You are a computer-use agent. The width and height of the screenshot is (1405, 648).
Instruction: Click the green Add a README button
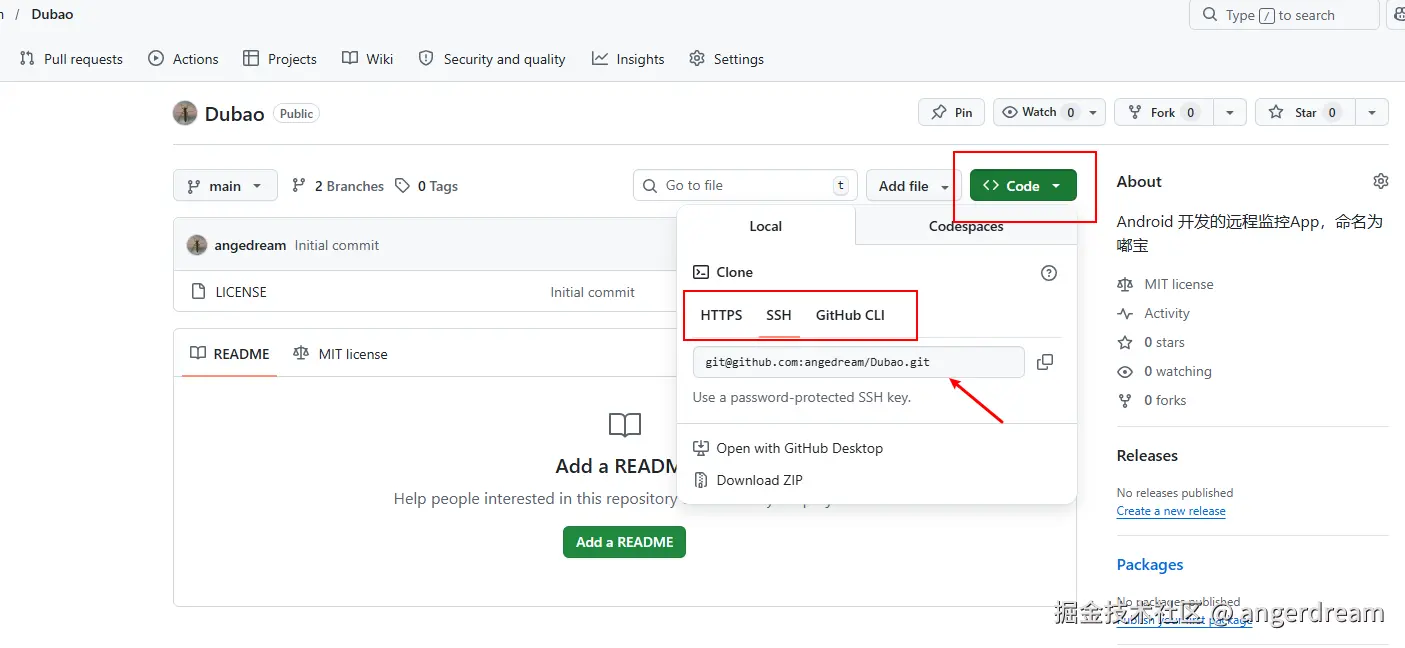624,542
